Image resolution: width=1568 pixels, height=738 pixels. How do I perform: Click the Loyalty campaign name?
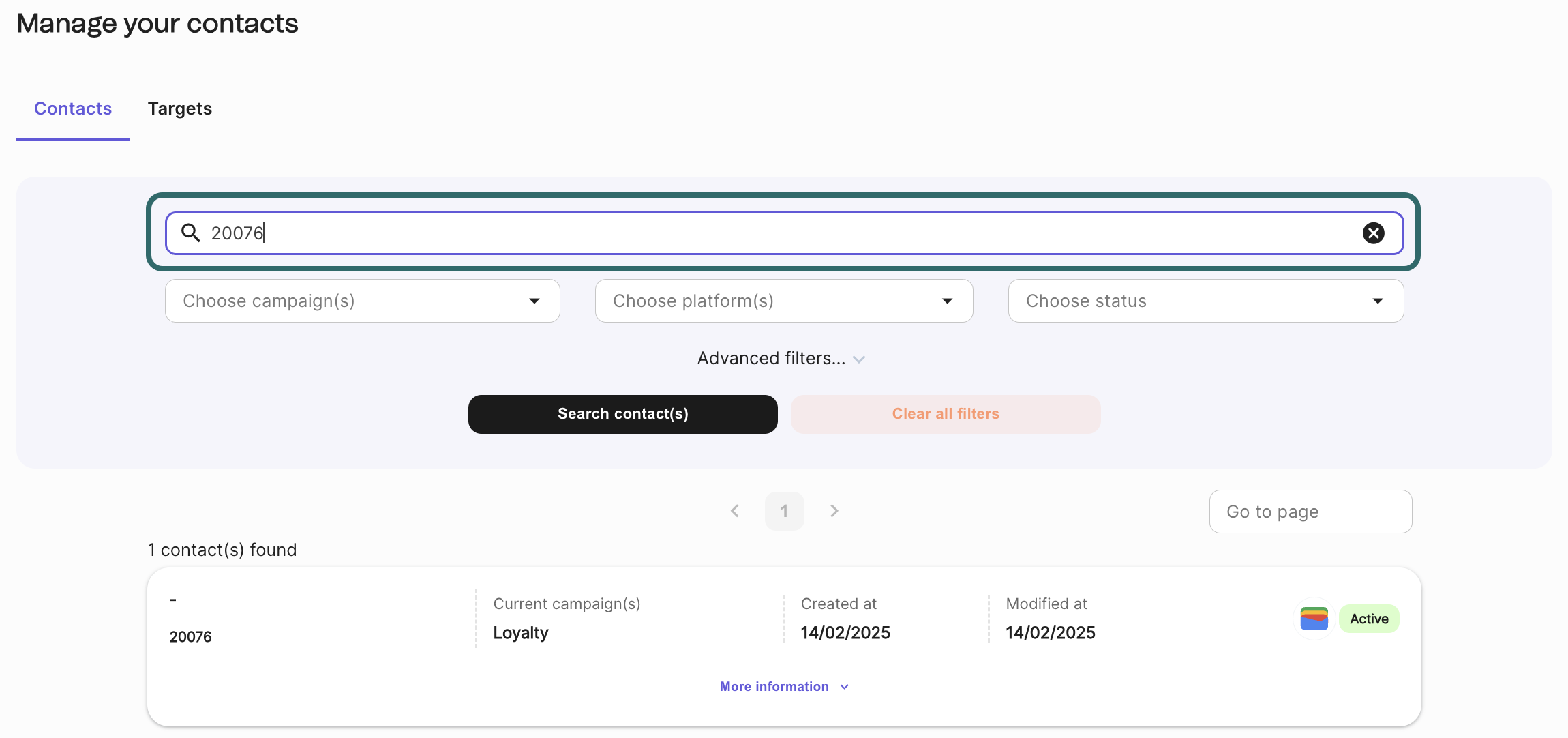521,633
